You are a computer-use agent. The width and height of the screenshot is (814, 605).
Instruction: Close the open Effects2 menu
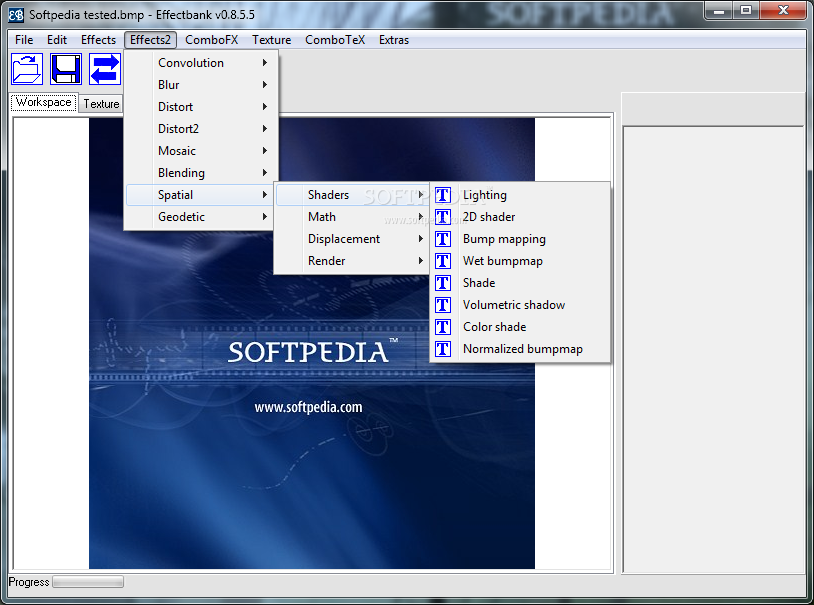click(x=150, y=40)
